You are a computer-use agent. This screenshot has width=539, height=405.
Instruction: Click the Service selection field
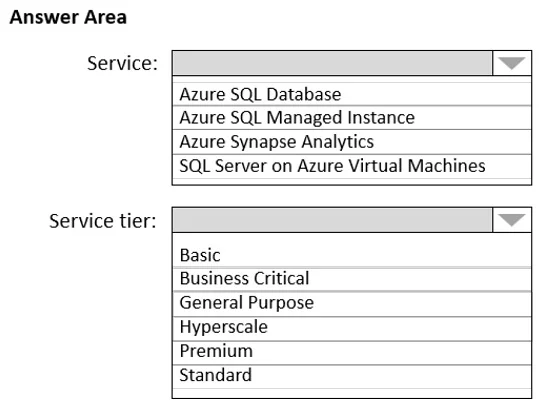(x=332, y=63)
